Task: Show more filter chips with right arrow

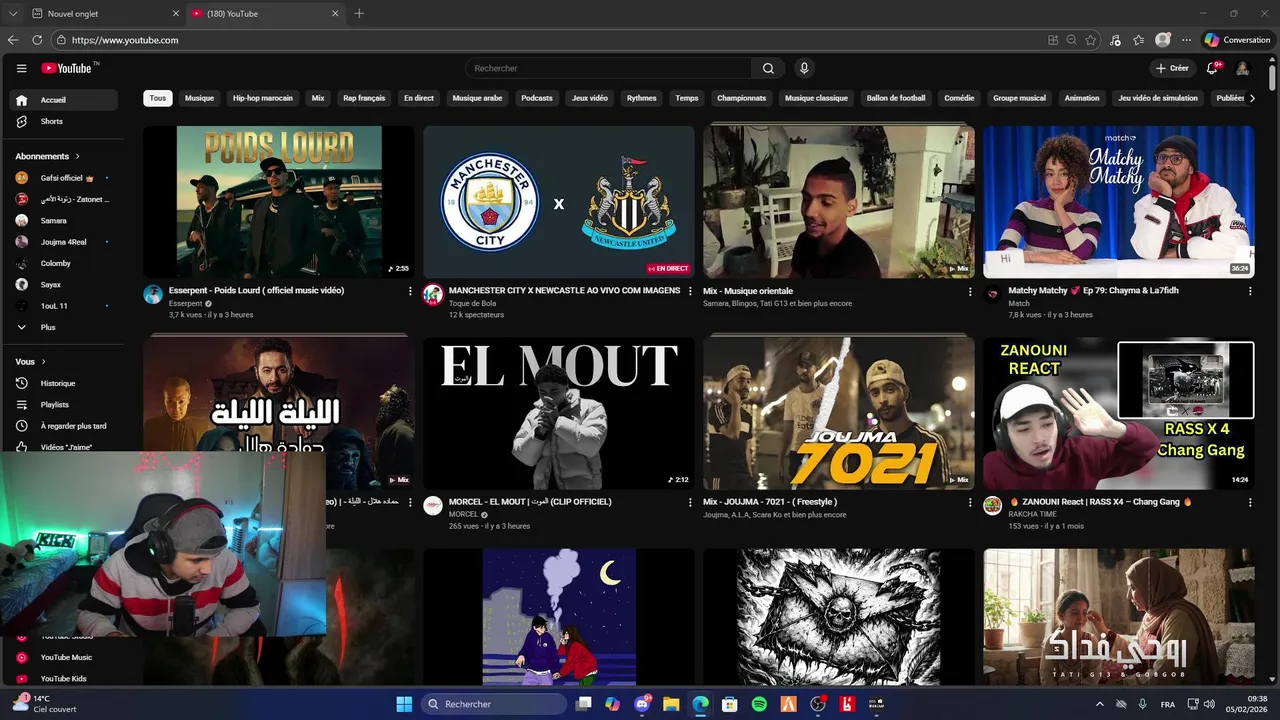Action: 1252,98
